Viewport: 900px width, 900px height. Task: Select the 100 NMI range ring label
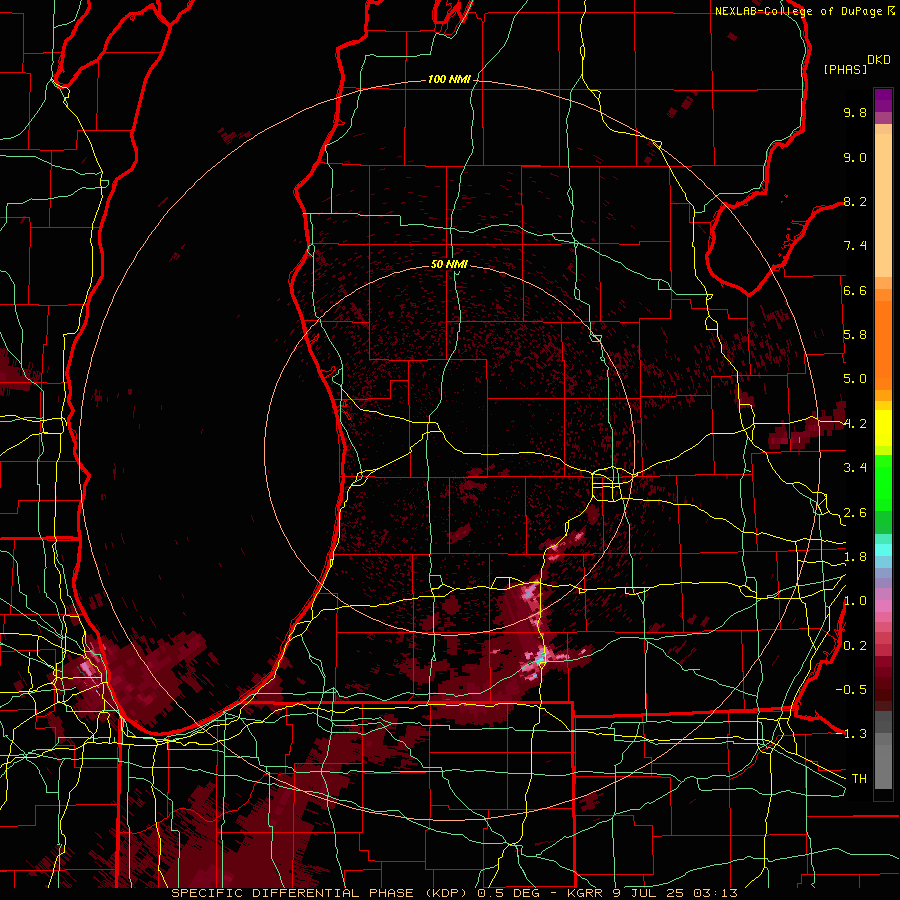pos(449,79)
